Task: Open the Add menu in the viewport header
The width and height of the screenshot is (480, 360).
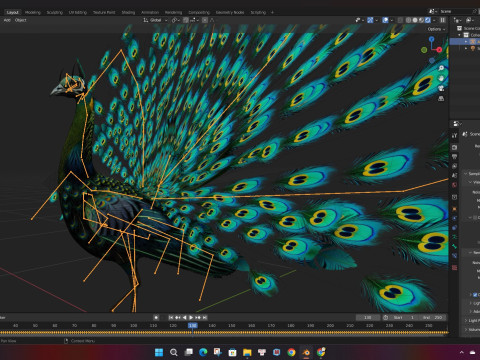Action: click(x=7, y=20)
